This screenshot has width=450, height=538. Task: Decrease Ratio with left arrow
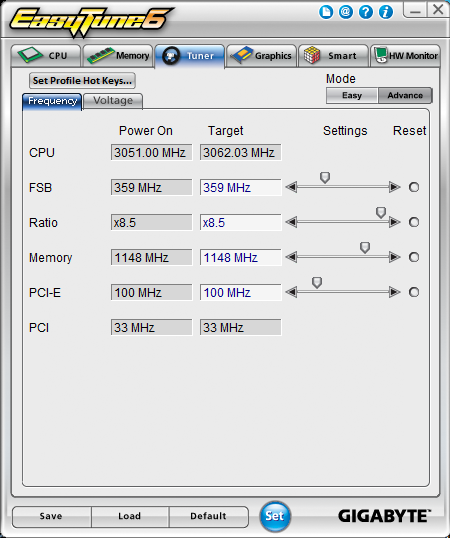click(291, 222)
